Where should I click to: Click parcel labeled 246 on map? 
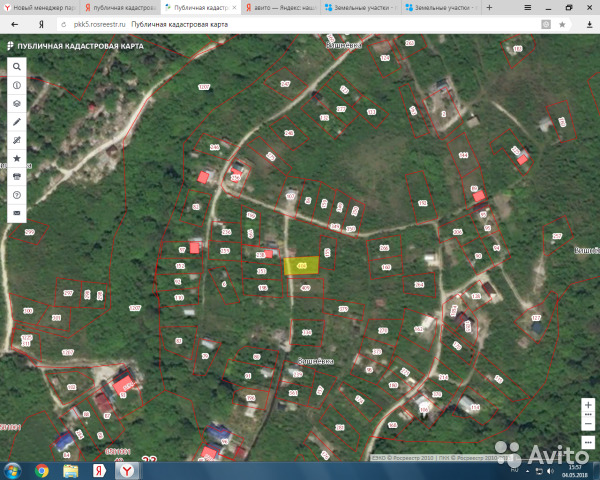coord(215,147)
